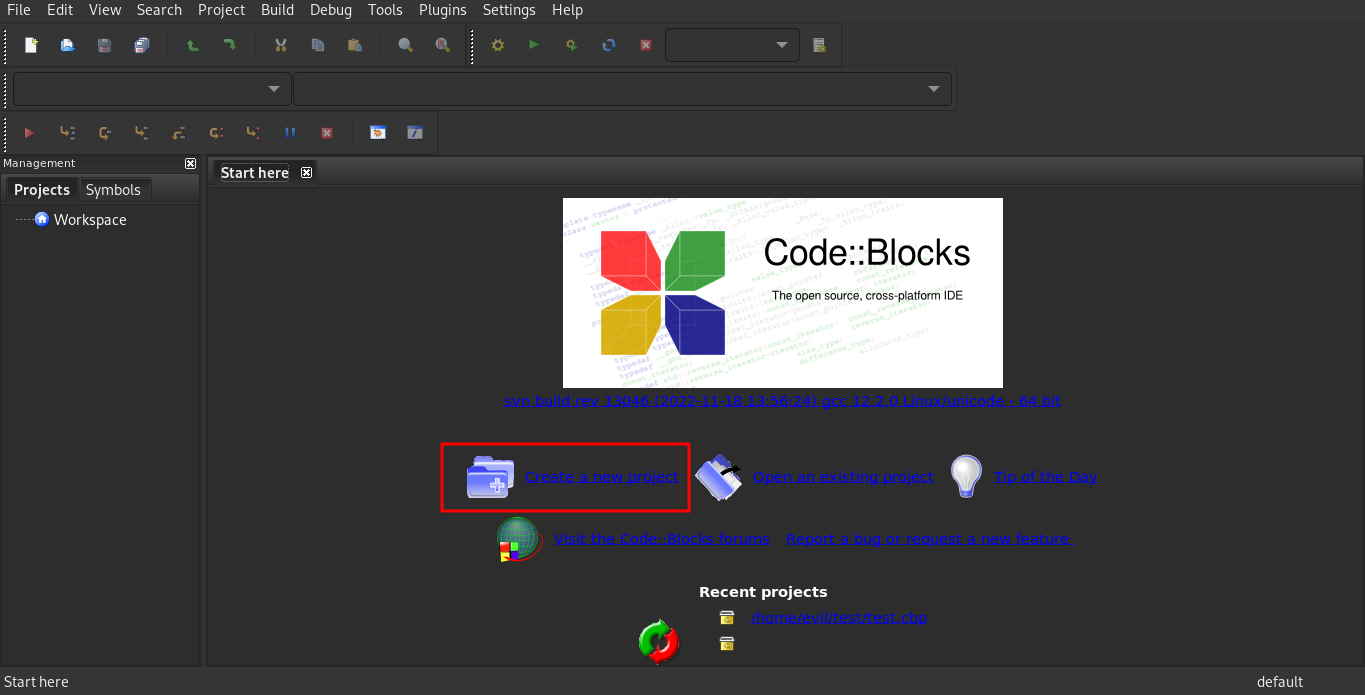This screenshot has width=1365, height=695.
Task: Click the New file toolbar icon
Action: coord(31,45)
